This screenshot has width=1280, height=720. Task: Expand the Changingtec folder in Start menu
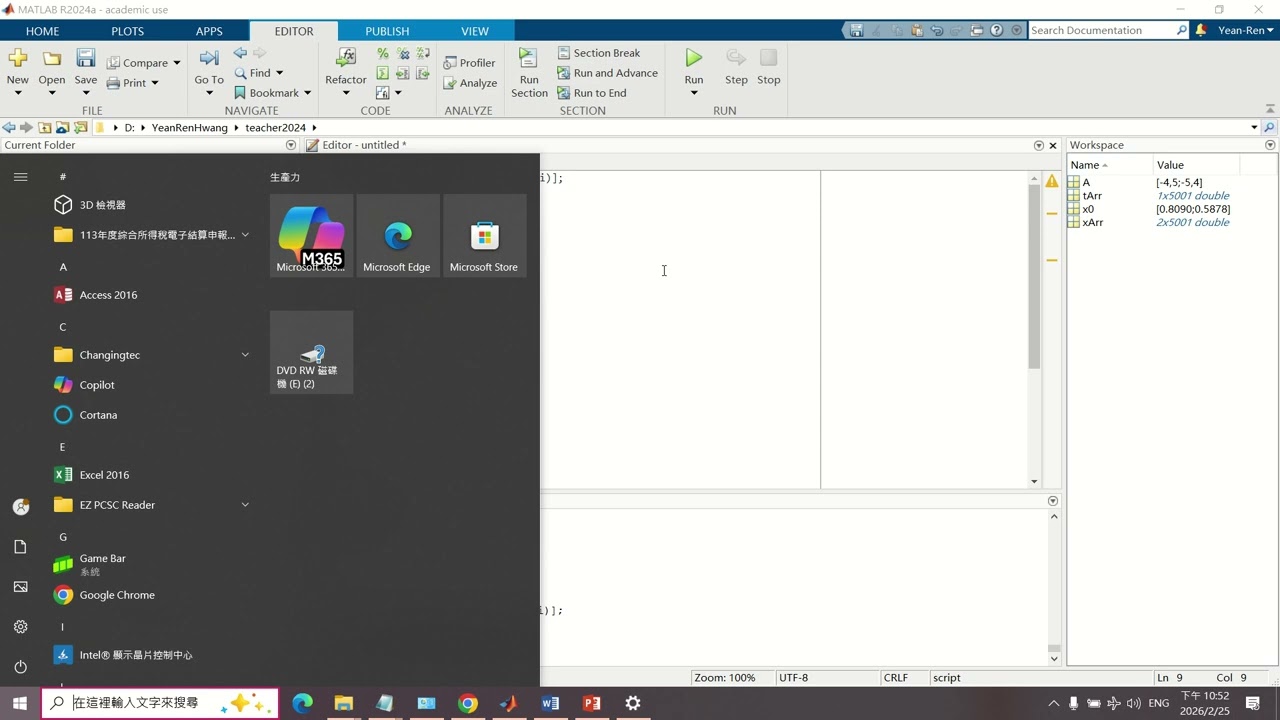[245, 355]
